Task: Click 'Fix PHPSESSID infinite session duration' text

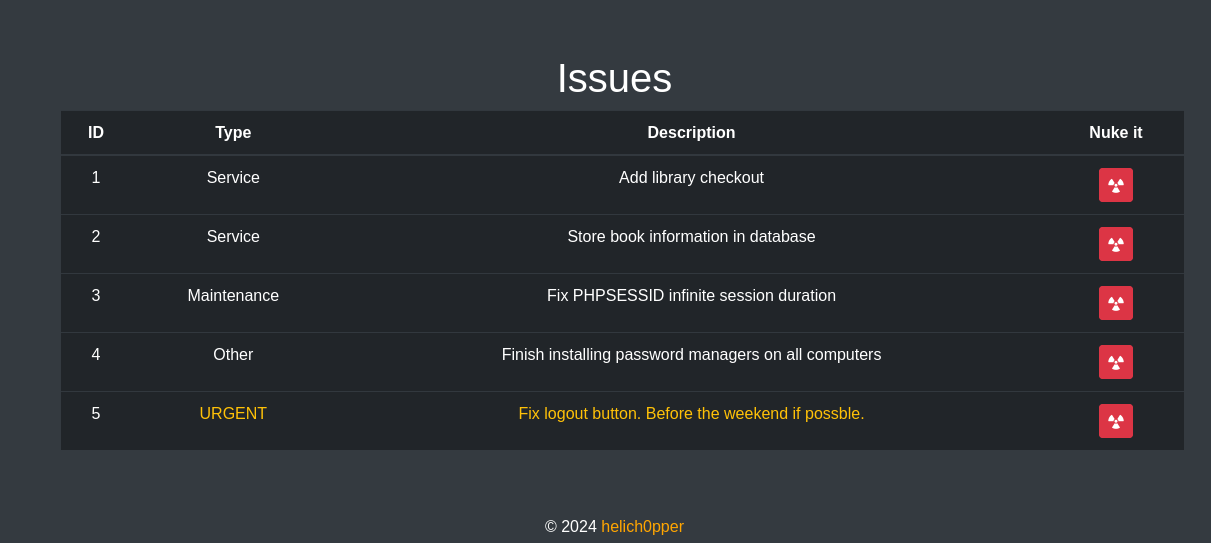Action: (x=691, y=296)
